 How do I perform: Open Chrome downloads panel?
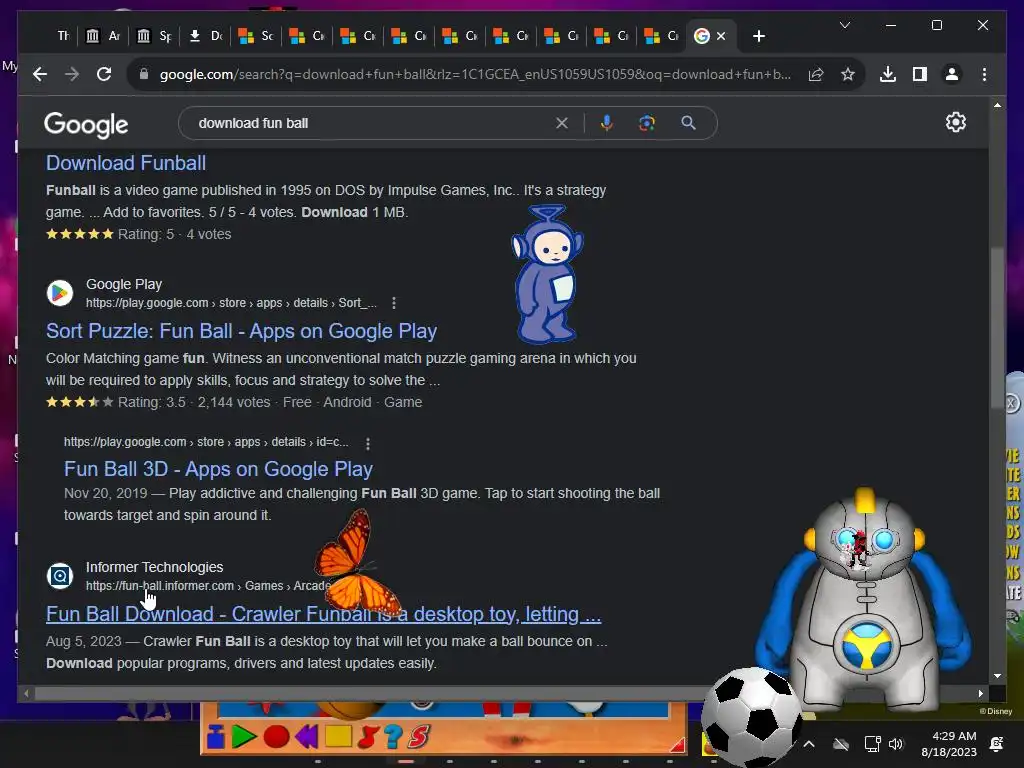click(888, 74)
